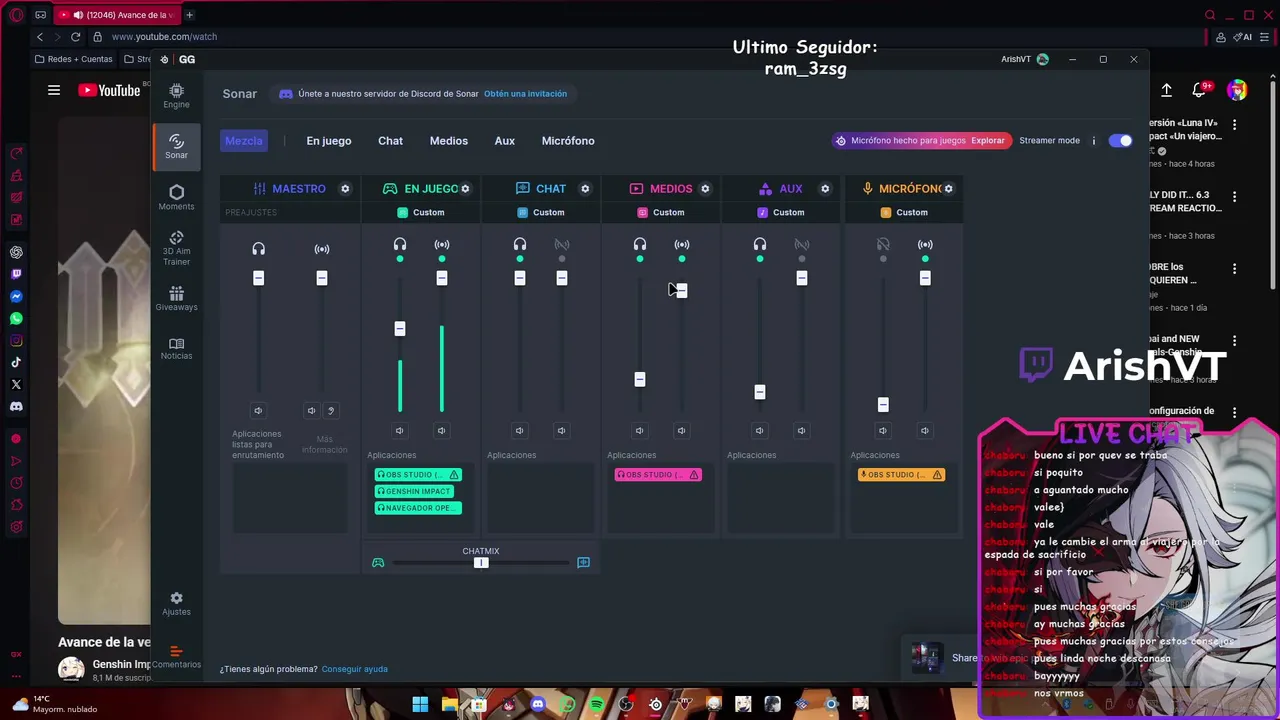1280x720 pixels.
Task: Enable Chat channel stream routing icon
Action: click(x=562, y=244)
